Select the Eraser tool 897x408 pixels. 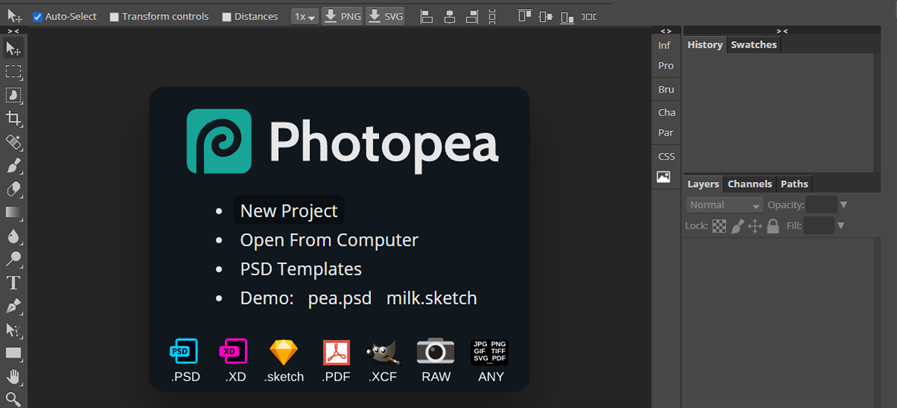pyautogui.click(x=13, y=189)
